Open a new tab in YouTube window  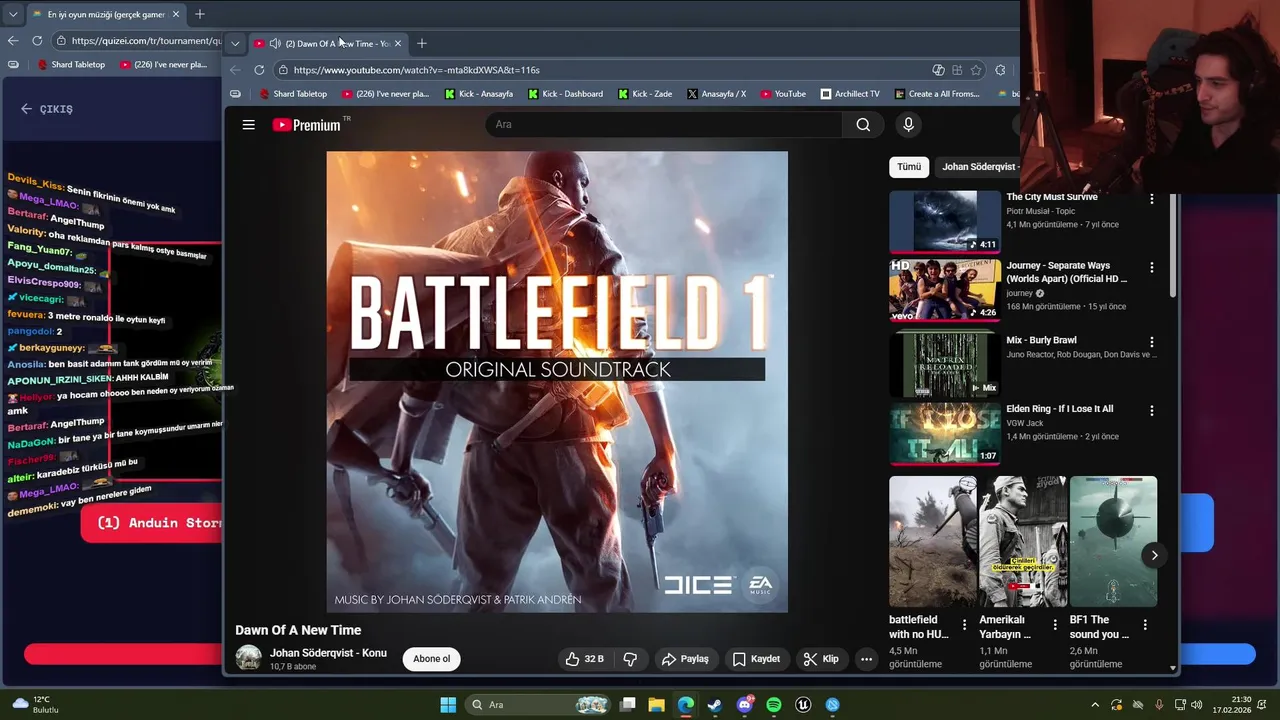coord(421,44)
